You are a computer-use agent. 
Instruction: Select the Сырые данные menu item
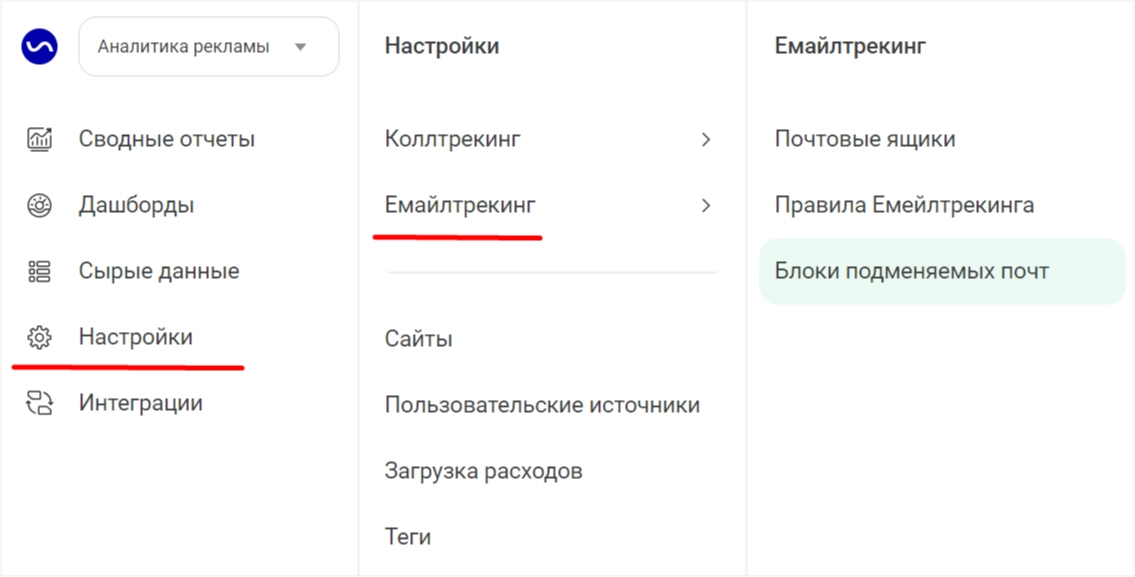point(159,271)
